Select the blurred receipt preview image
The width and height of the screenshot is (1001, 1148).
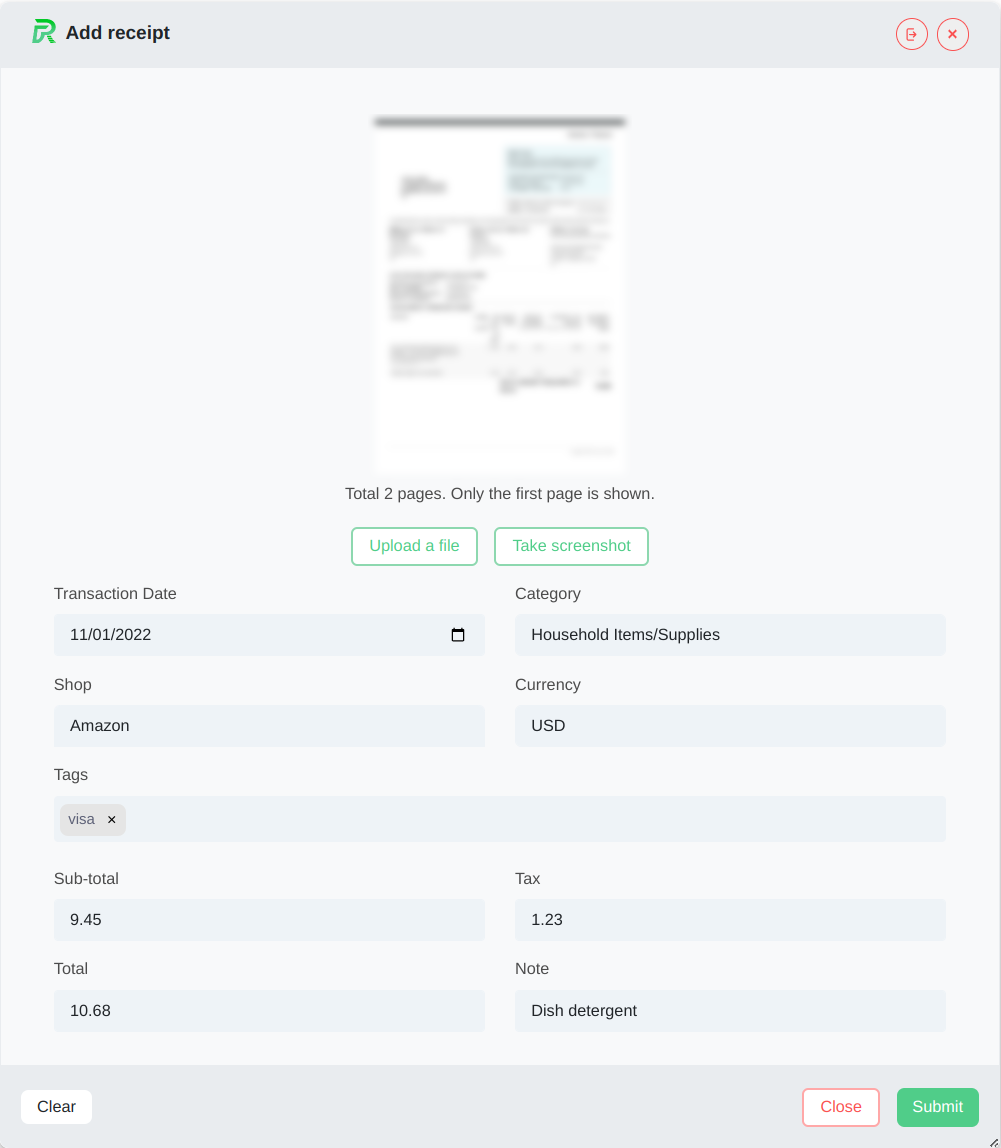(500, 294)
